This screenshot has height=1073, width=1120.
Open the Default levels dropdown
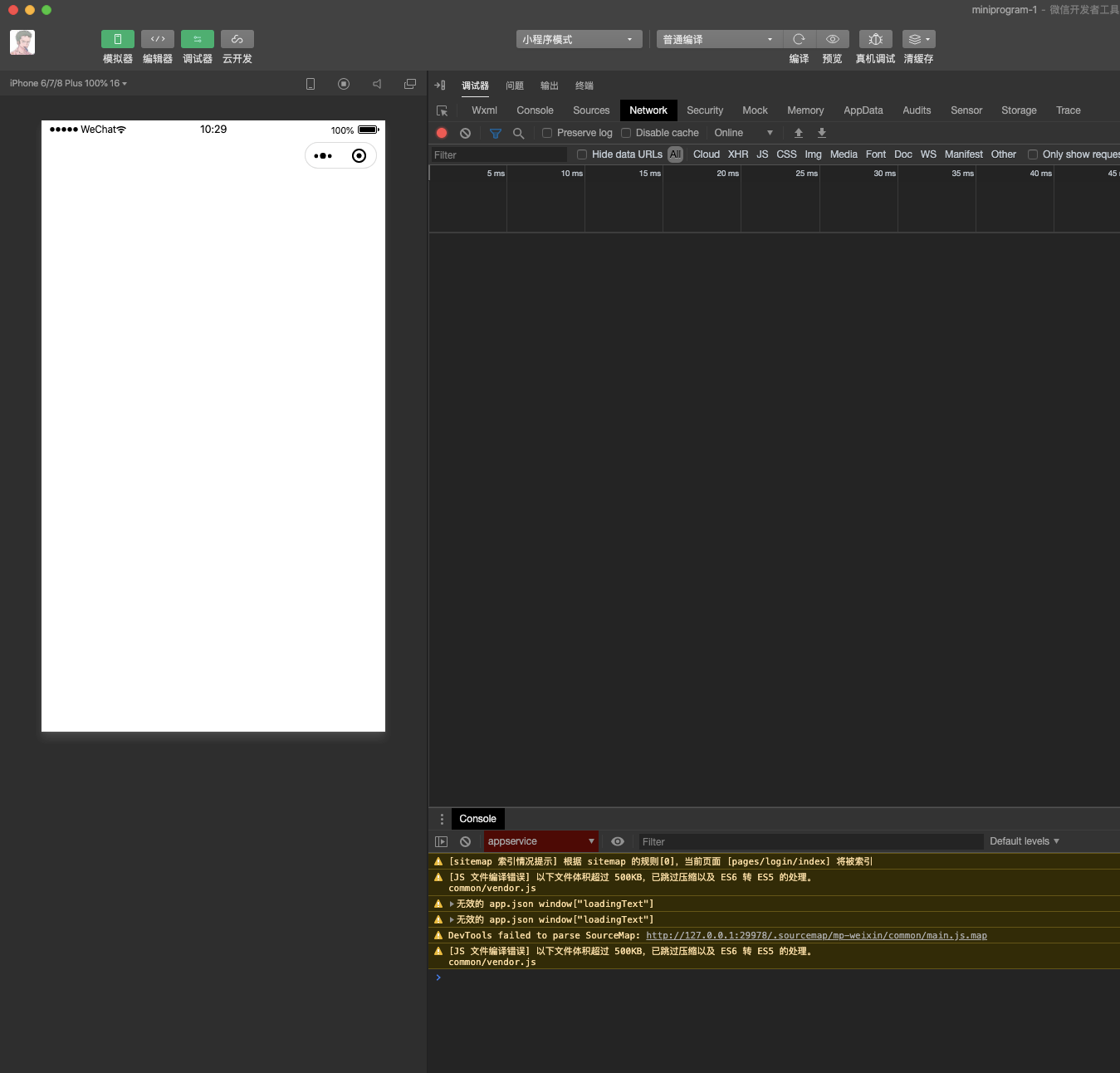1025,841
